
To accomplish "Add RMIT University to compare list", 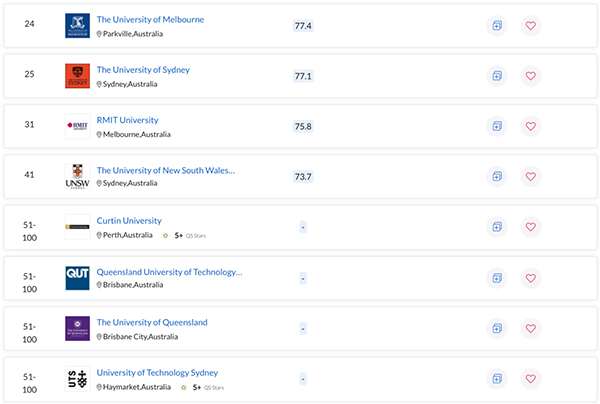I will tap(497, 126).
